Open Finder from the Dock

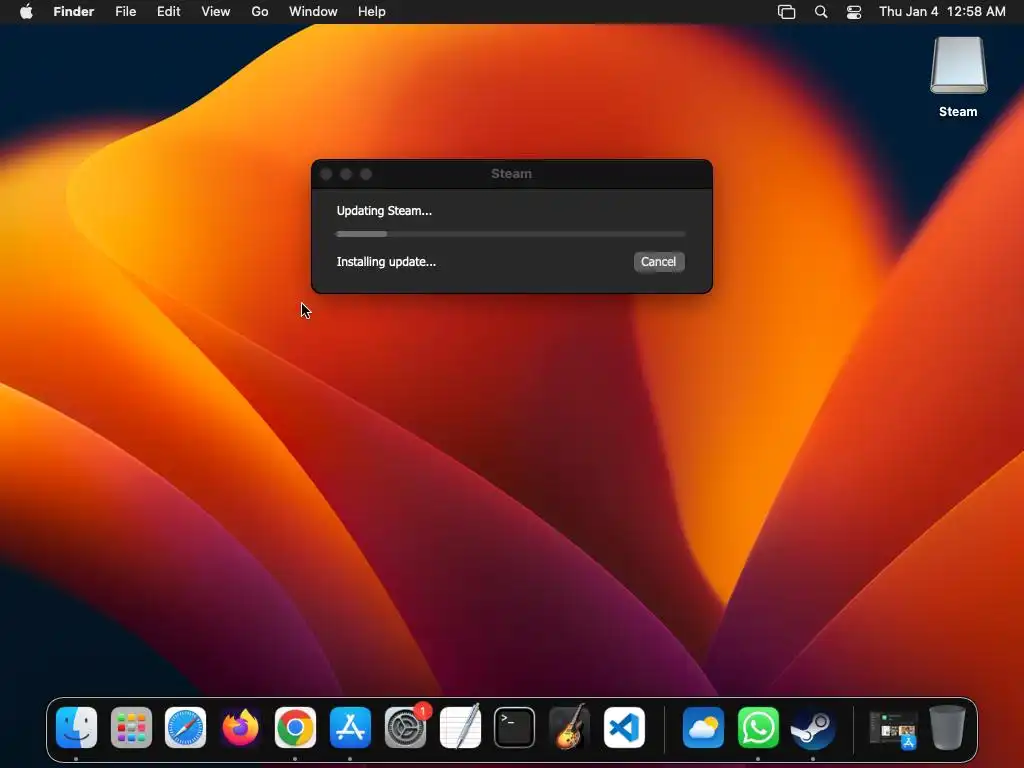[x=76, y=728]
